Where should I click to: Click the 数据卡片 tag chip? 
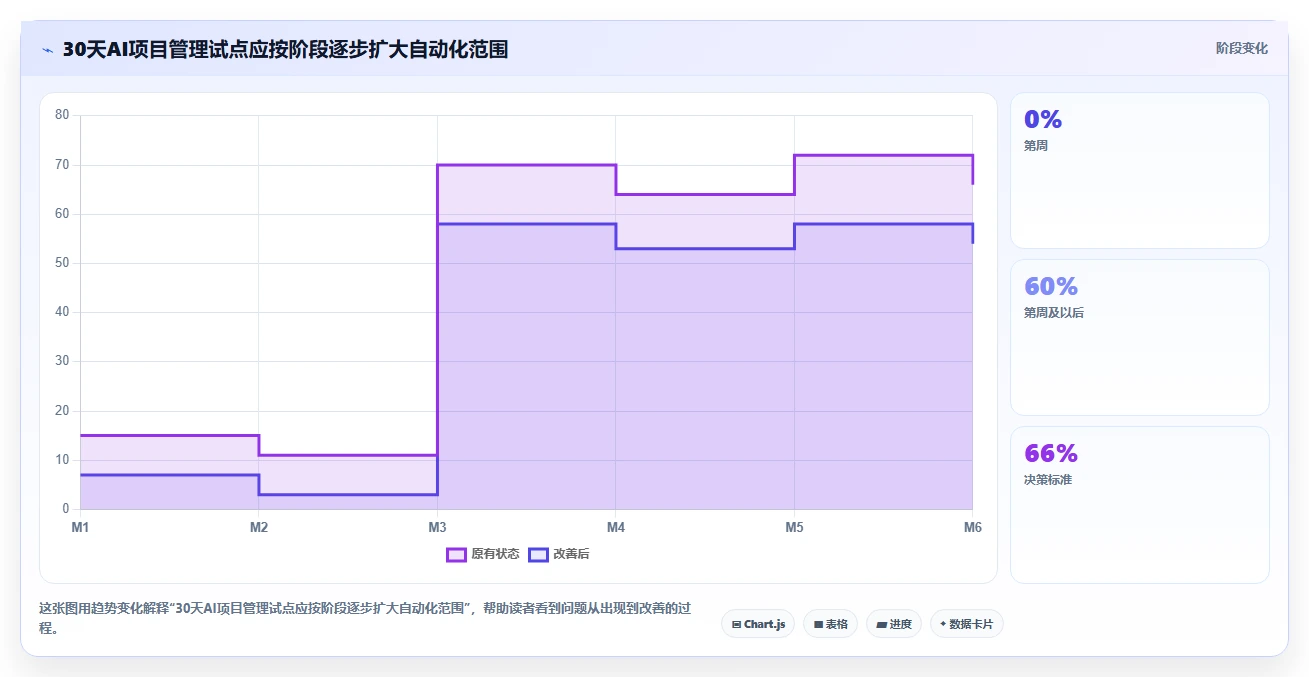coord(967,624)
